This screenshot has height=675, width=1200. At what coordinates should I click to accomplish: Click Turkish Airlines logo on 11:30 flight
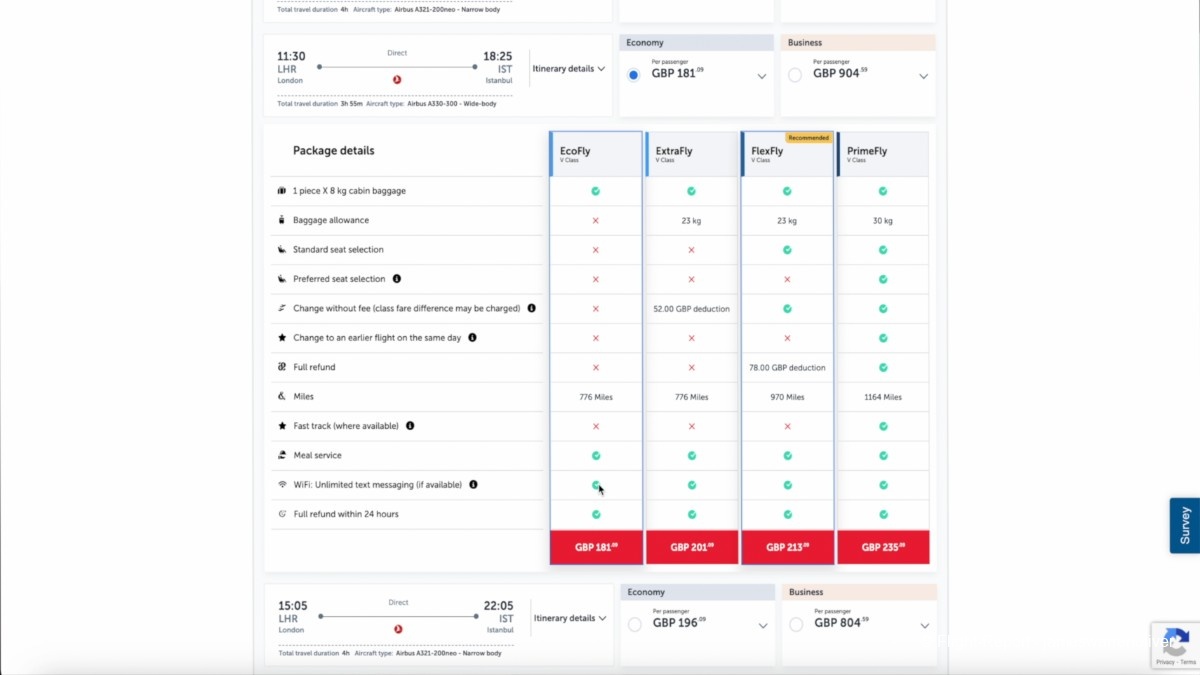[397, 80]
